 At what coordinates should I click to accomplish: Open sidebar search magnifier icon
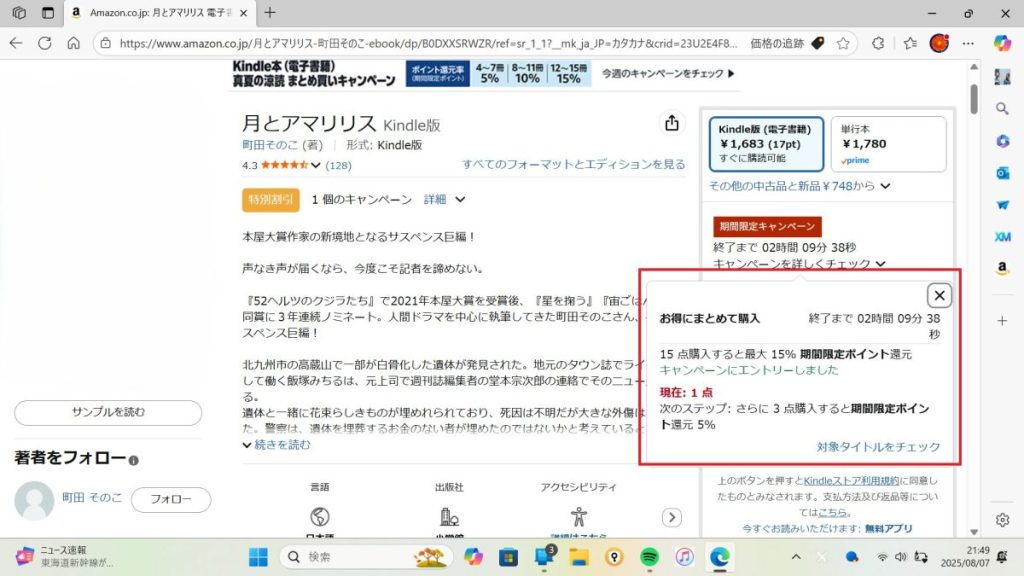pos(1002,108)
